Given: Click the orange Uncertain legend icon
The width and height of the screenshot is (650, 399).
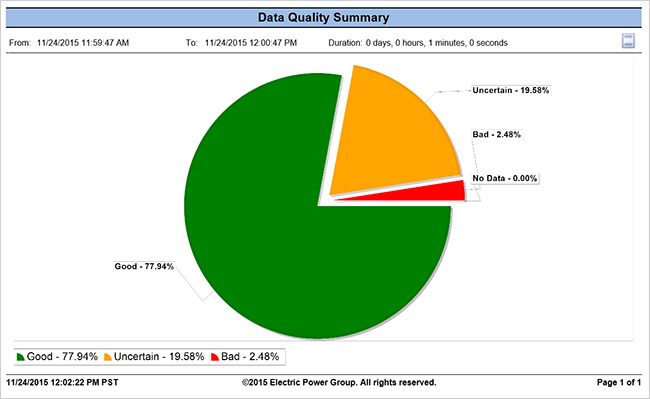Looking at the screenshot, I should point(108,357).
